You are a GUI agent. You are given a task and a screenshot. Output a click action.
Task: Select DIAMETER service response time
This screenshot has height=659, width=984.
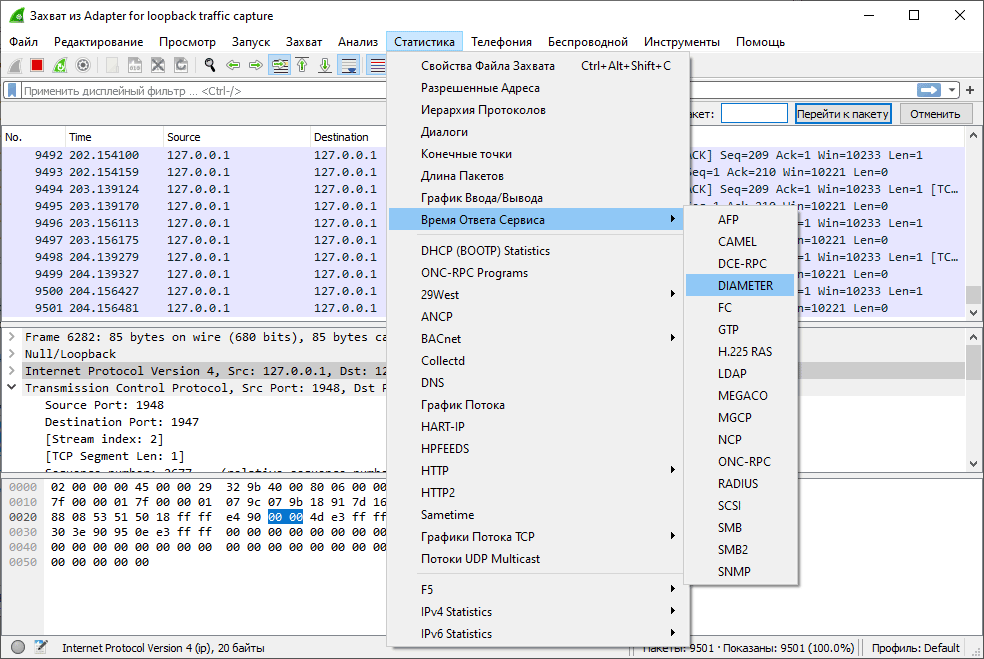[741, 286]
